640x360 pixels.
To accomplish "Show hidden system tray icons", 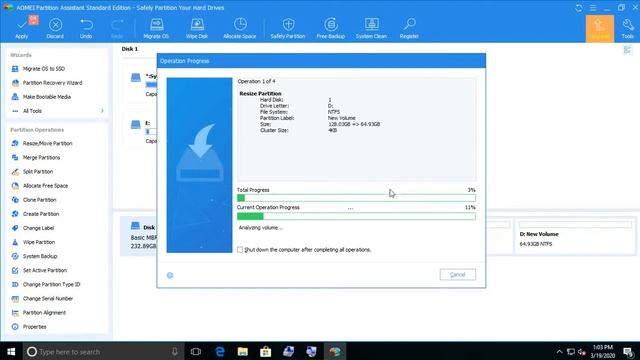I will coord(560,351).
